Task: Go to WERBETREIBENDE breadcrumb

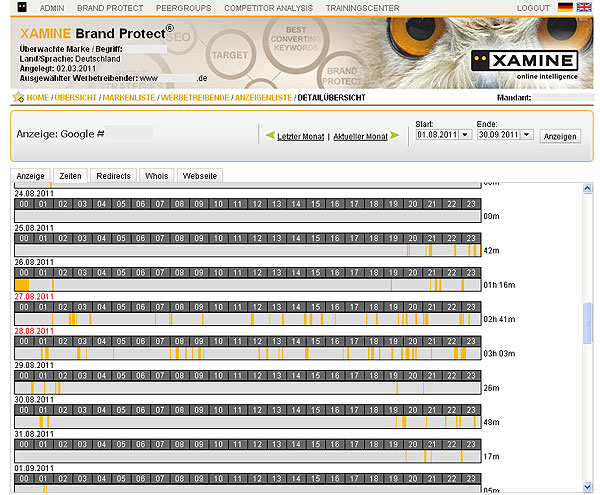Action: click(x=195, y=98)
